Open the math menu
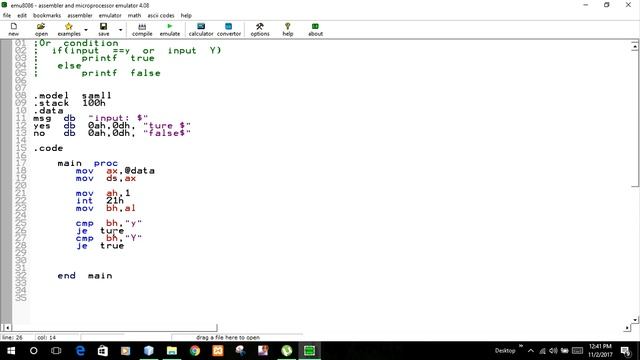Viewport: 640px width, 360px height. tap(134, 16)
